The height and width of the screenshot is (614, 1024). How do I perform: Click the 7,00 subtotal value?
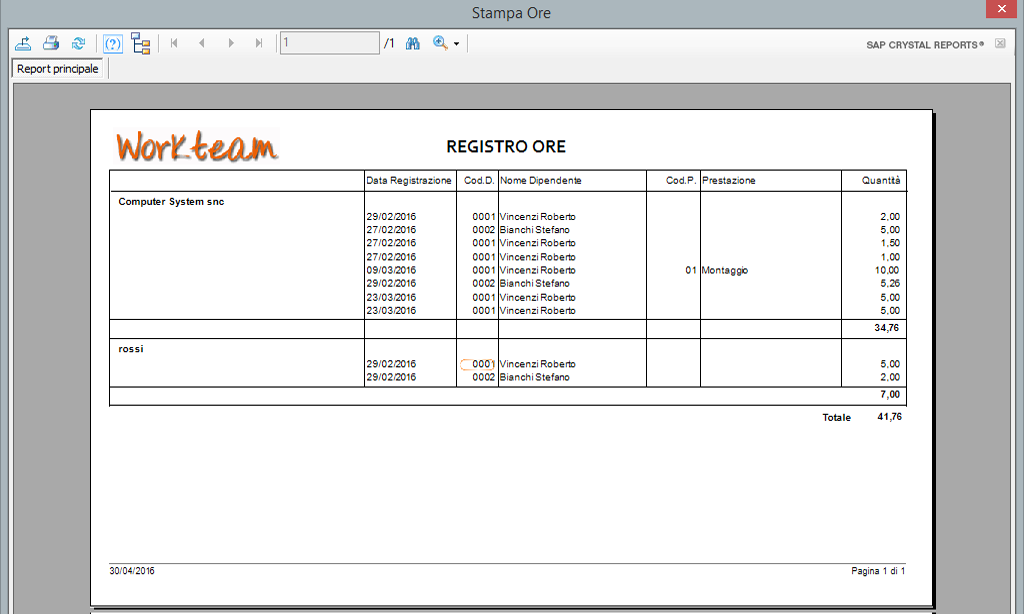890,395
